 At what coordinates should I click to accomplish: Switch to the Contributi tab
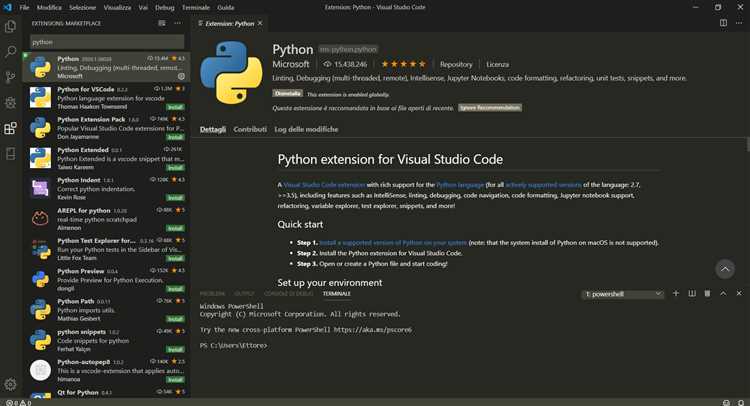pyautogui.click(x=250, y=130)
